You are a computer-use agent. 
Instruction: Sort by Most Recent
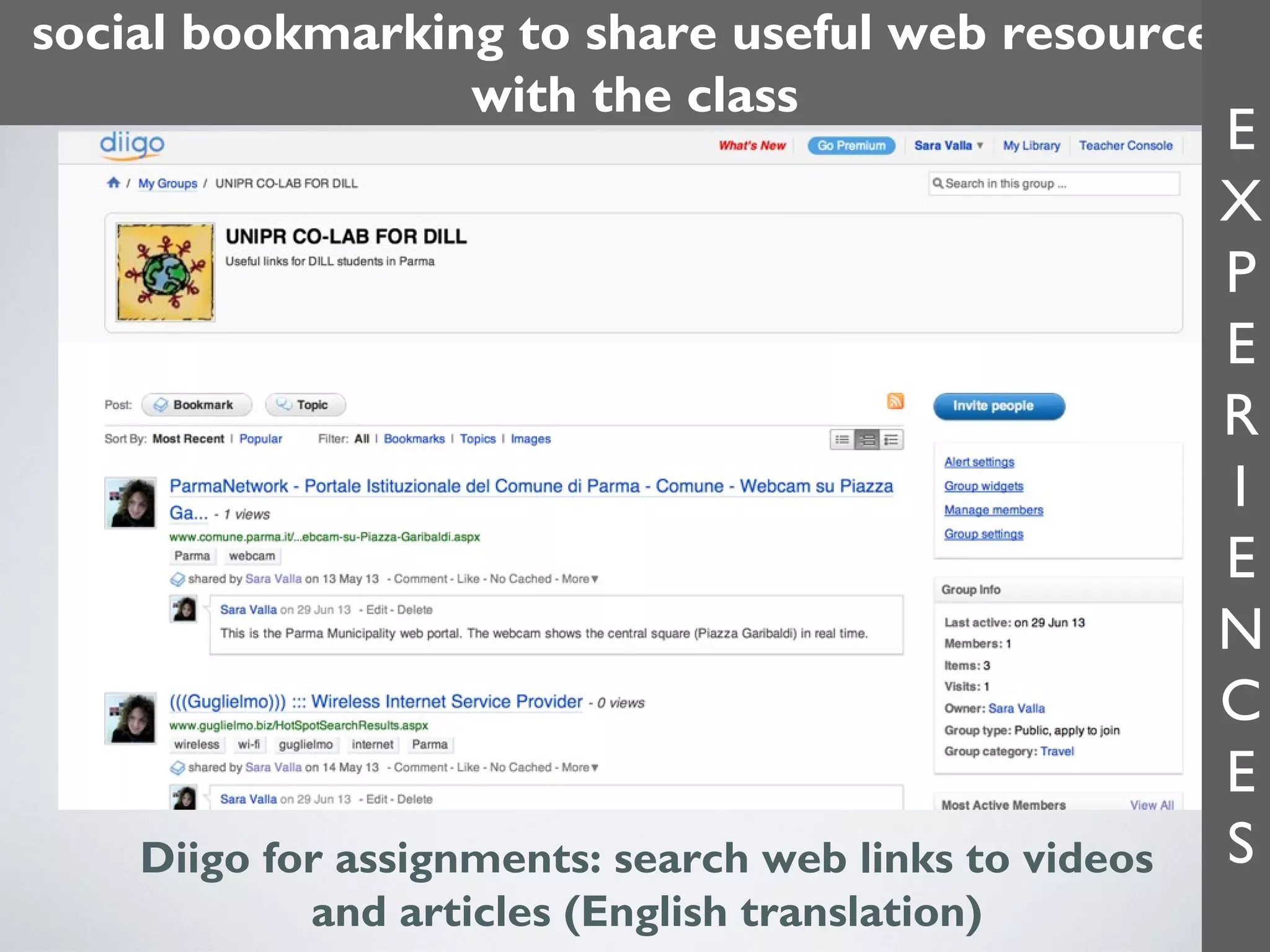[x=189, y=439]
